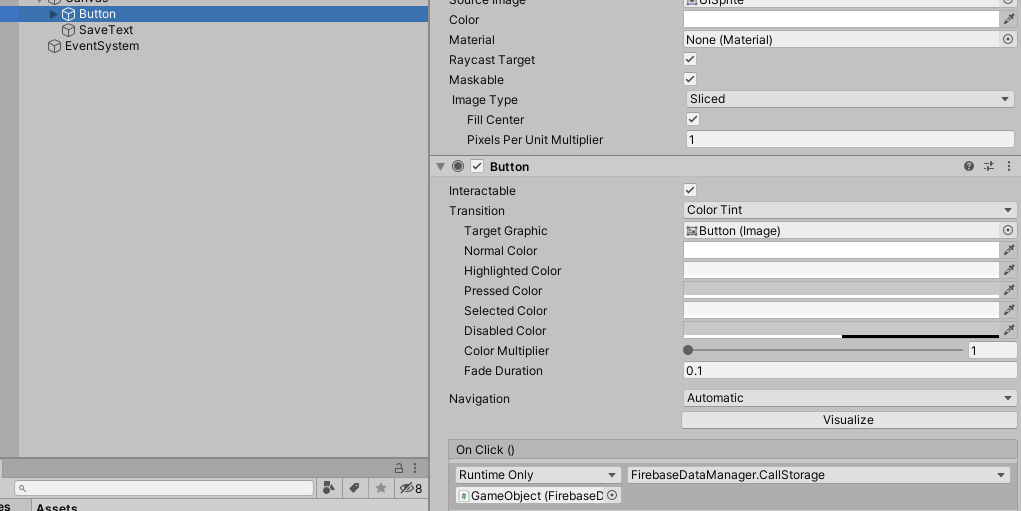The image size is (1021, 511).
Task: Disable the Button component checkbox
Action: (477, 167)
